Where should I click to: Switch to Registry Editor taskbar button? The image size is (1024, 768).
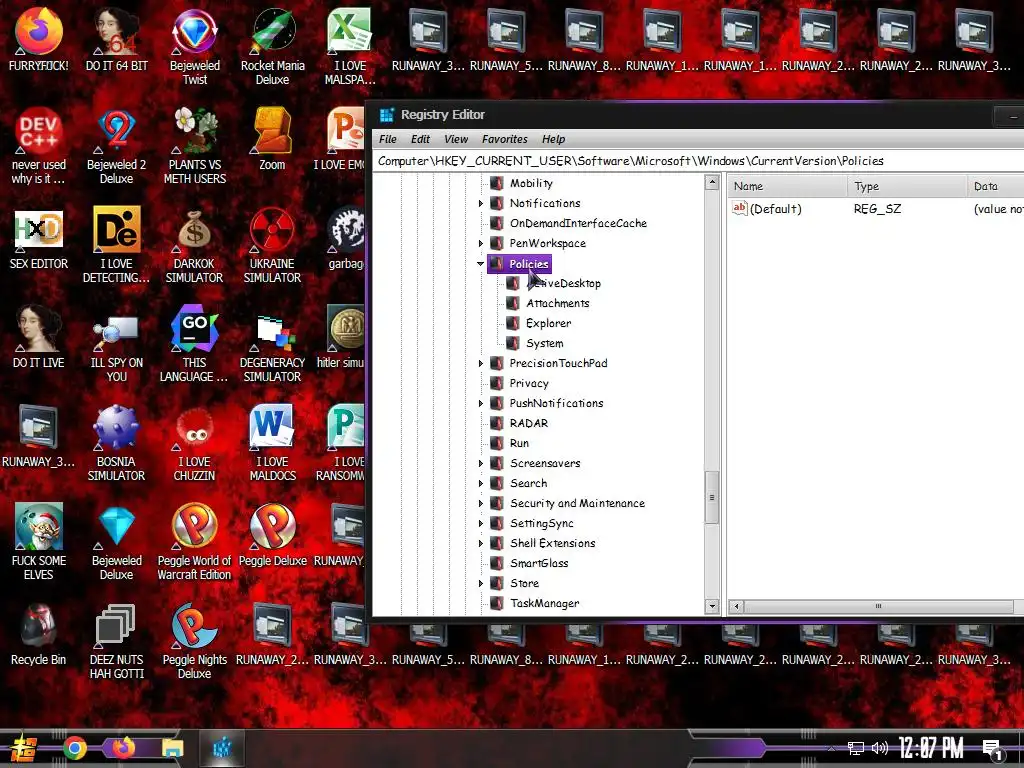(222, 748)
